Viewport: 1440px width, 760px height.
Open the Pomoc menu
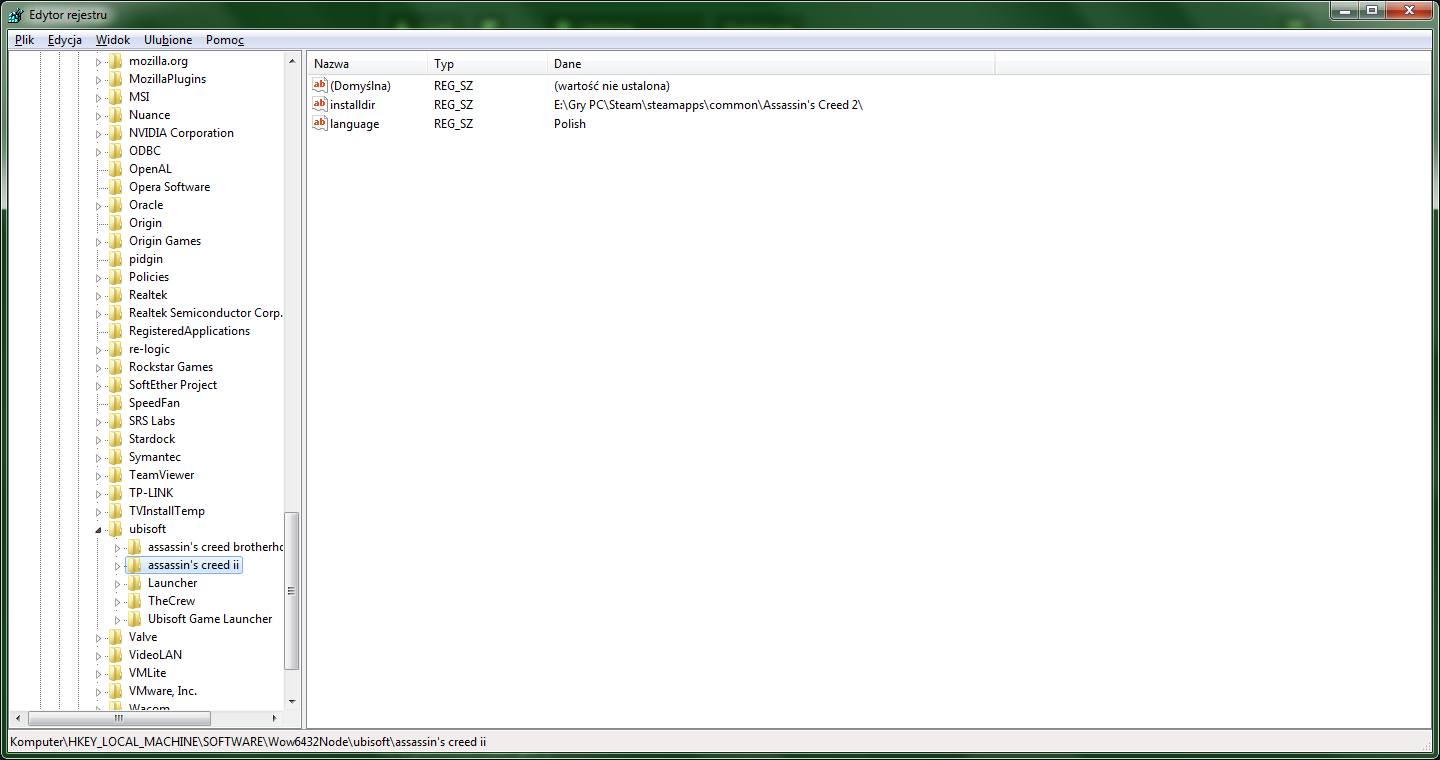[x=225, y=40]
